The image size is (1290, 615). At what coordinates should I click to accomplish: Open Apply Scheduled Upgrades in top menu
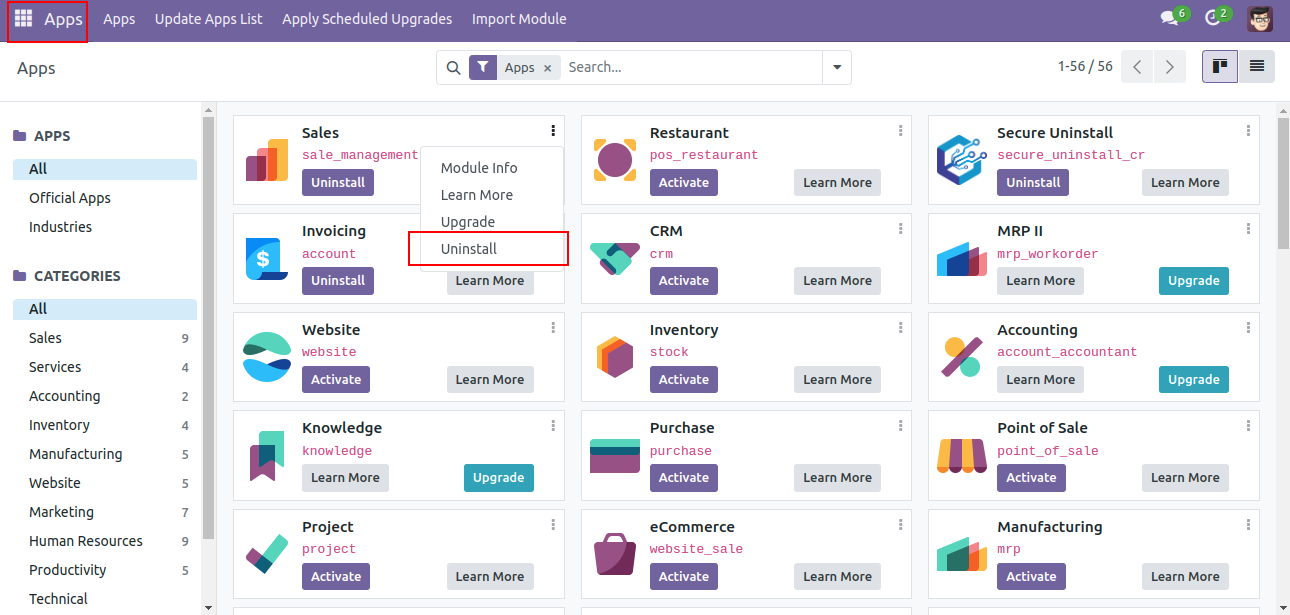(x=367, y=19)
